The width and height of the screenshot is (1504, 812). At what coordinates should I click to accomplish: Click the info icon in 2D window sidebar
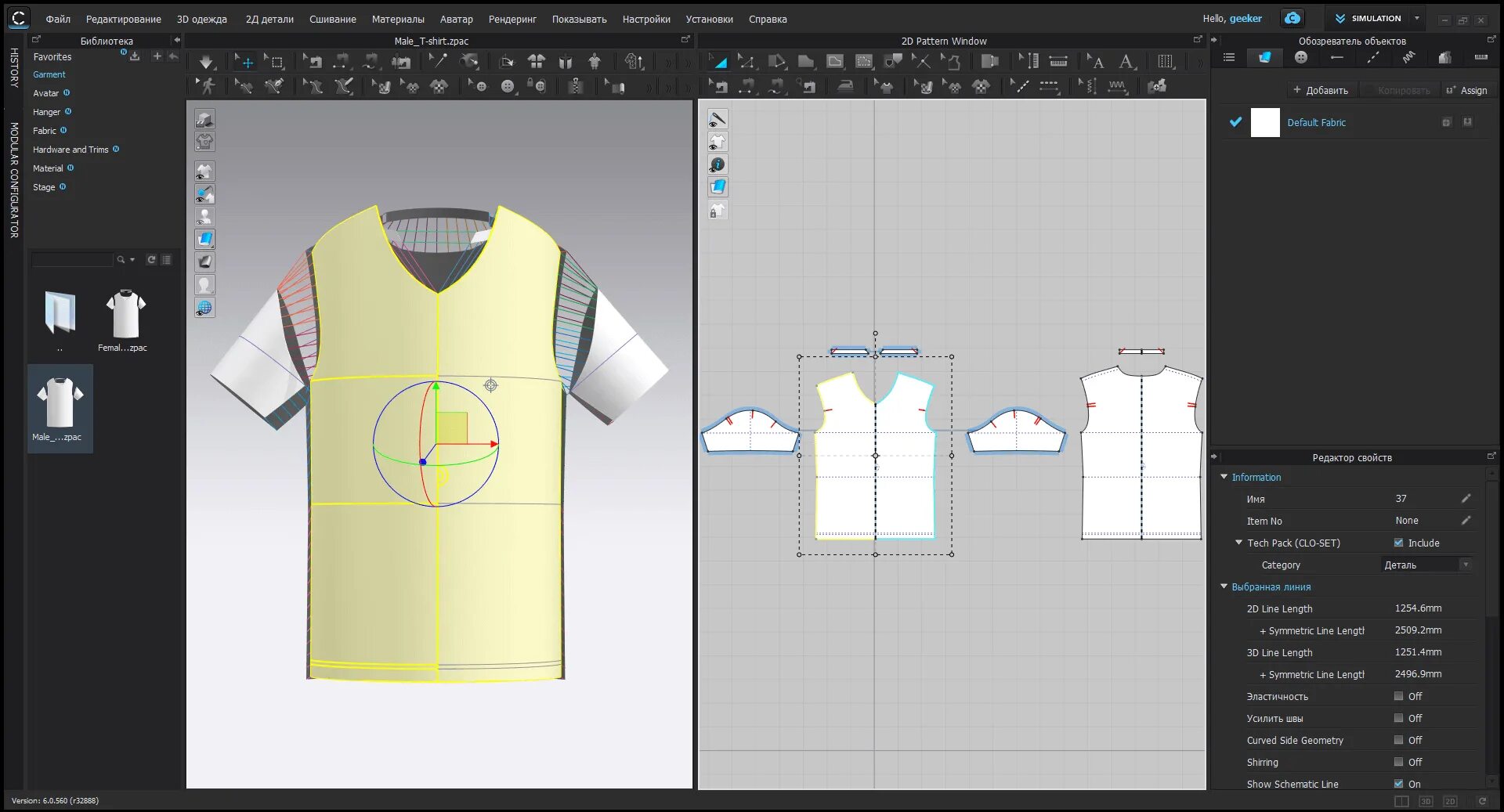(718, 164)
